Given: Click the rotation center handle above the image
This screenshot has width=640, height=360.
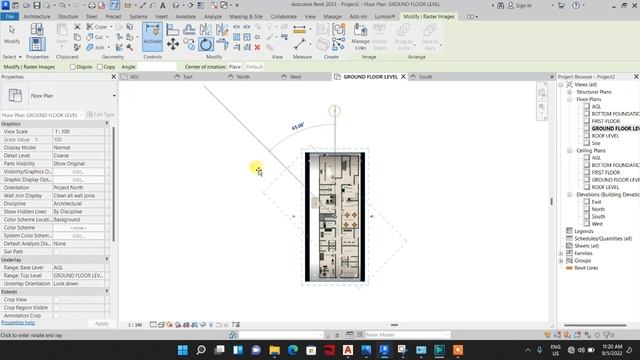Looking at the screenshot, I should 334,111.
